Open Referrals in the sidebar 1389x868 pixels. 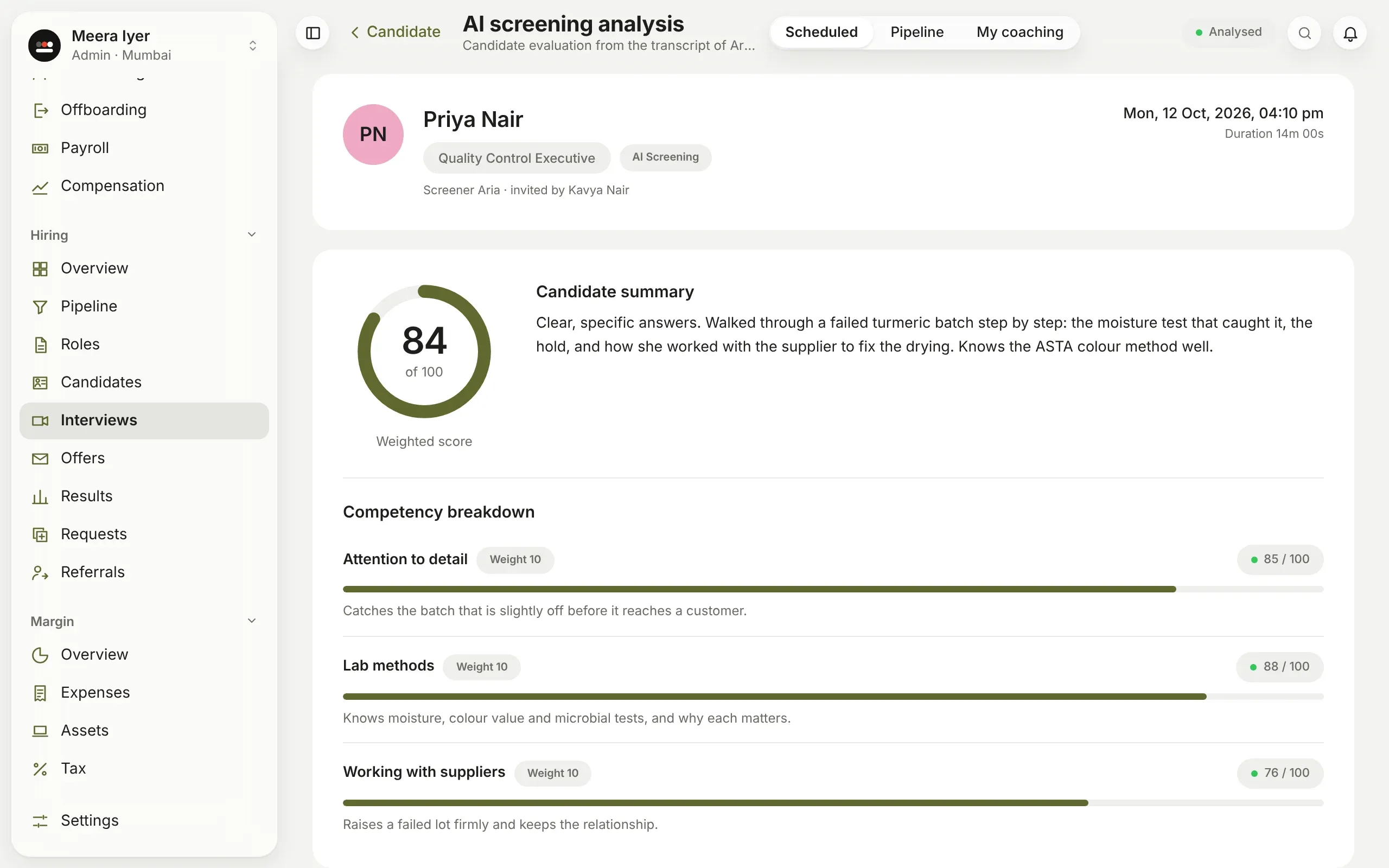coord(144,572)
